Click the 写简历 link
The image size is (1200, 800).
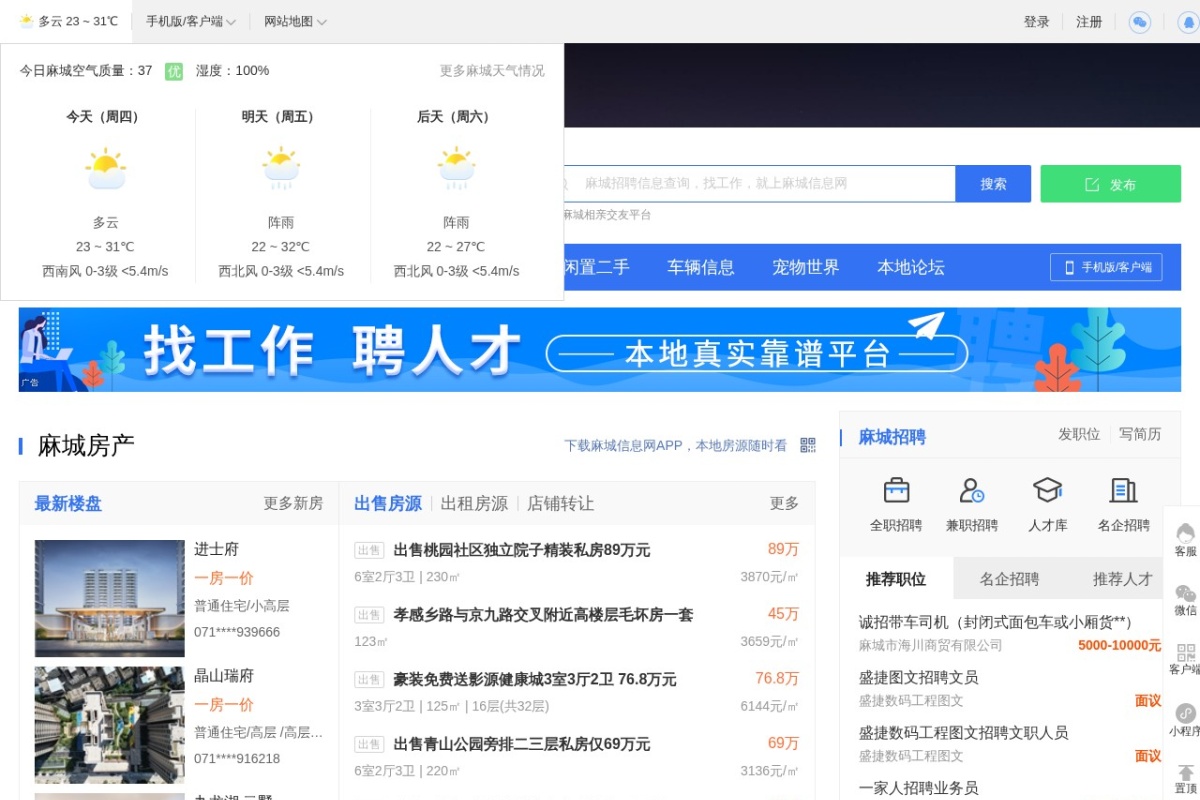1140,434
